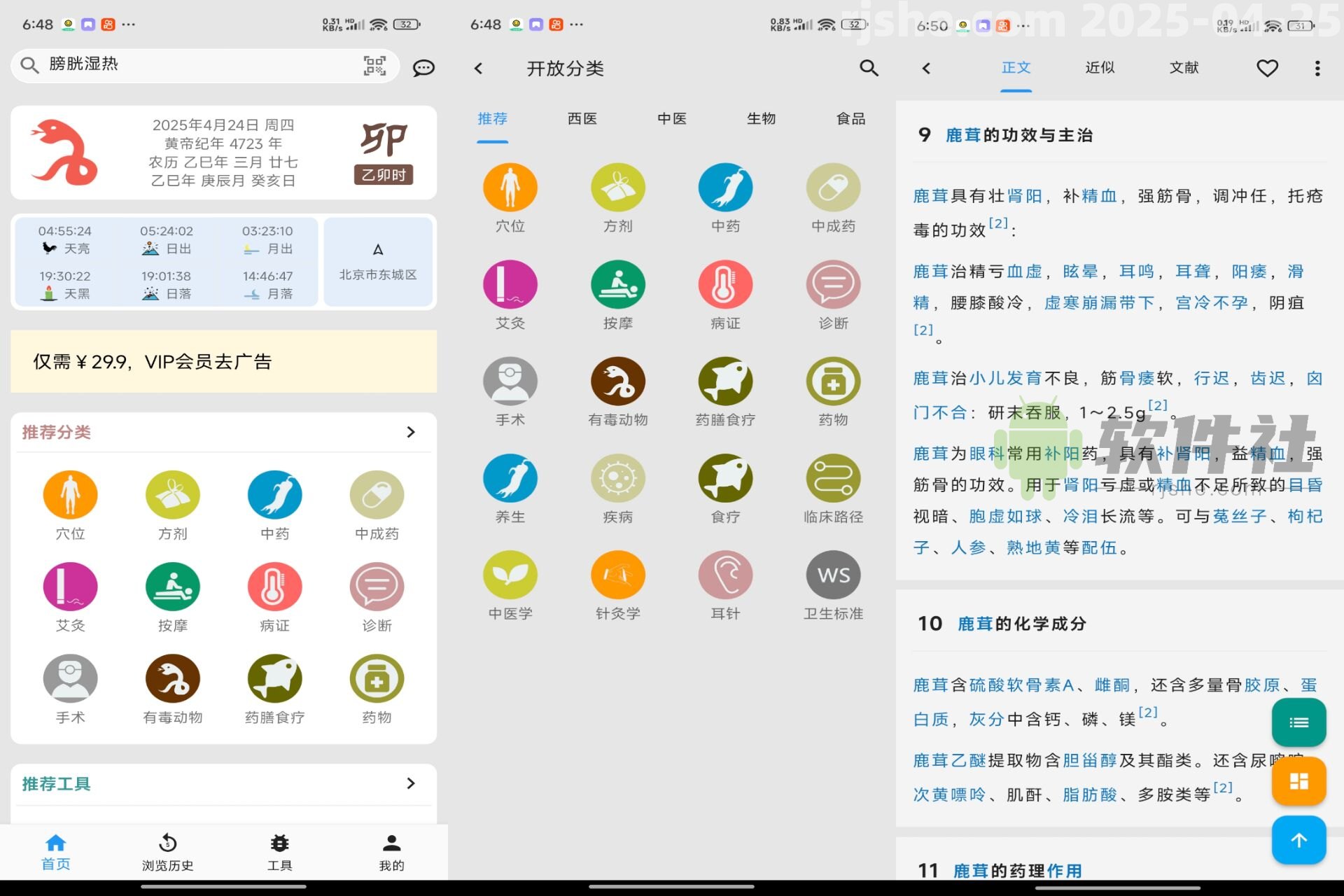Expand the 推荐工具 section
Image resolution: width=1344 pixels, height=896 pixels.
click(412, 784)
